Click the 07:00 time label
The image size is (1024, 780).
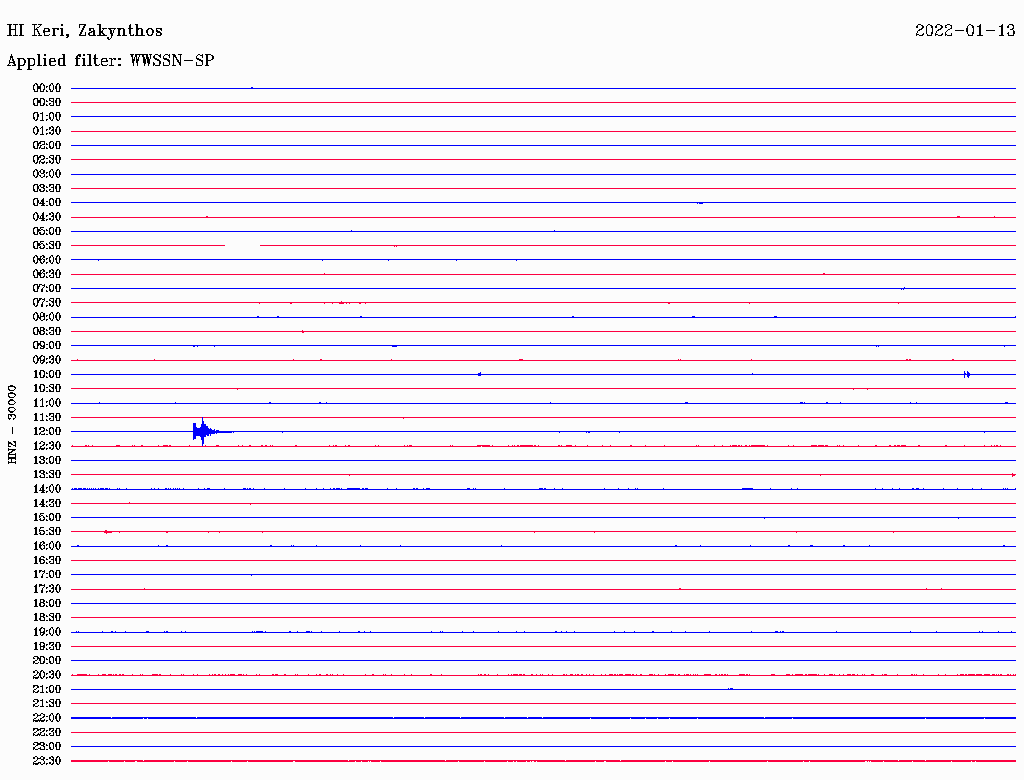pos(47,288)
